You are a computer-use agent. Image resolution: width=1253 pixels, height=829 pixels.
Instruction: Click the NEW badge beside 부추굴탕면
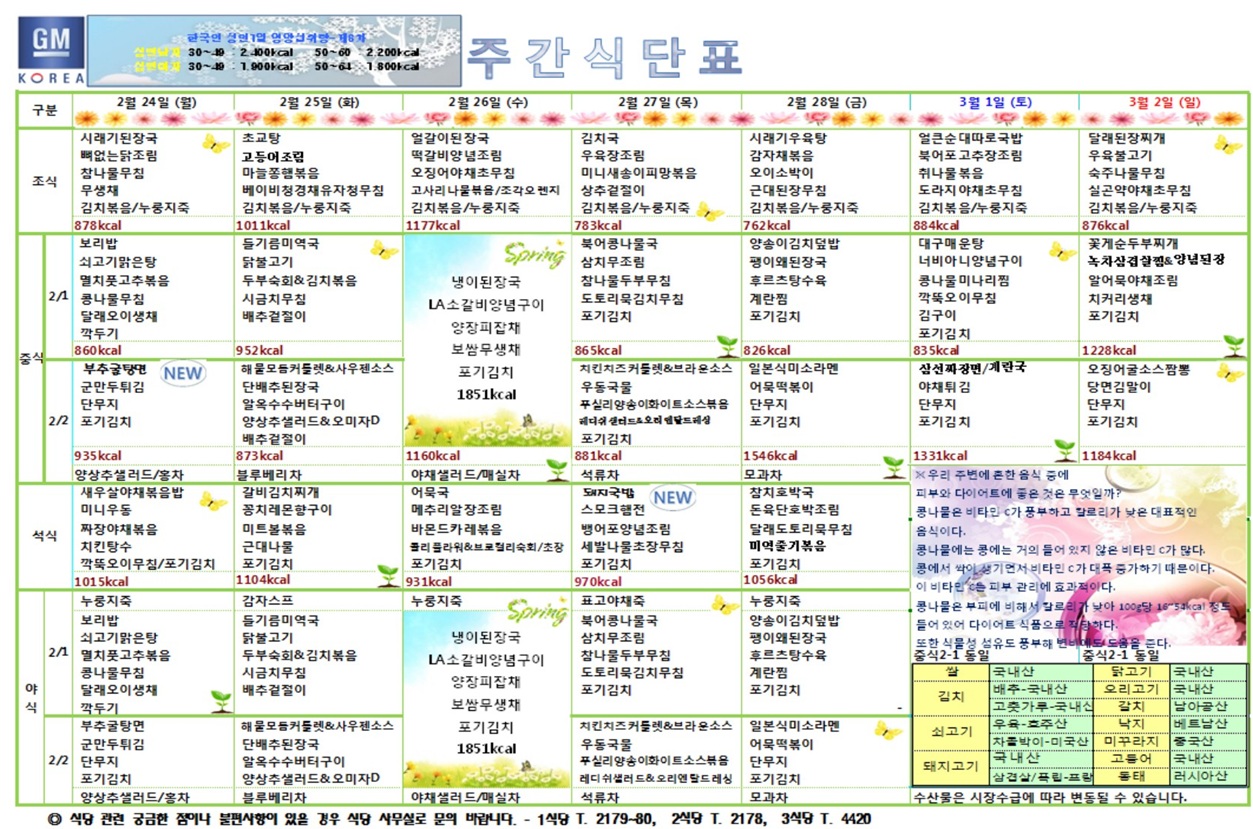coord(183,373)
